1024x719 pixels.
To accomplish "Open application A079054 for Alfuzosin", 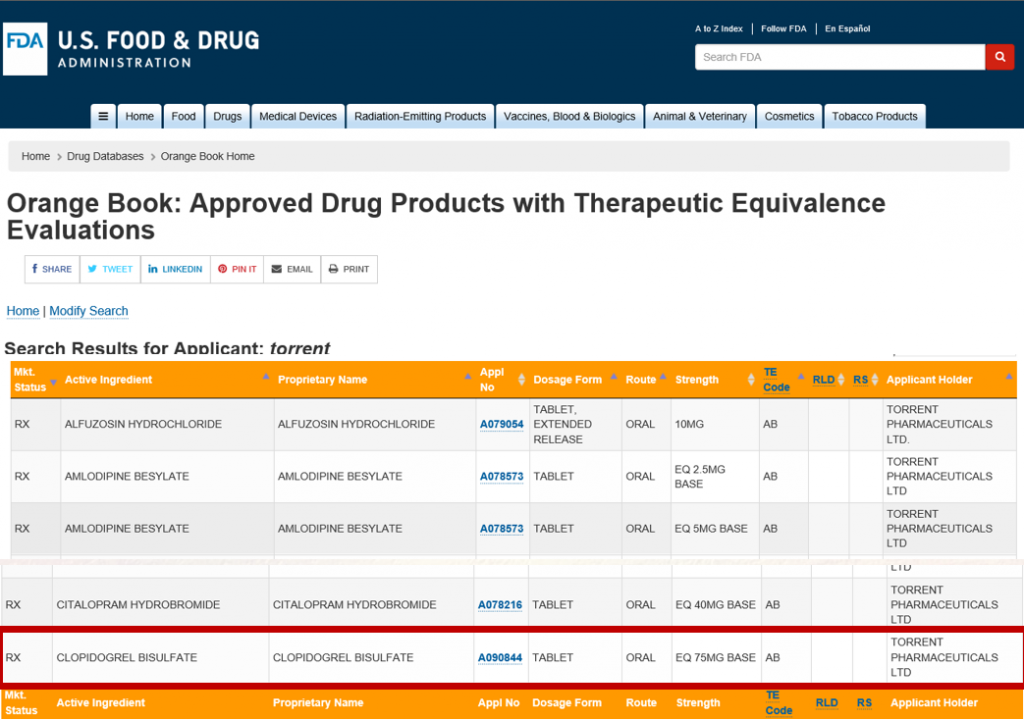I will pos(502,424).
